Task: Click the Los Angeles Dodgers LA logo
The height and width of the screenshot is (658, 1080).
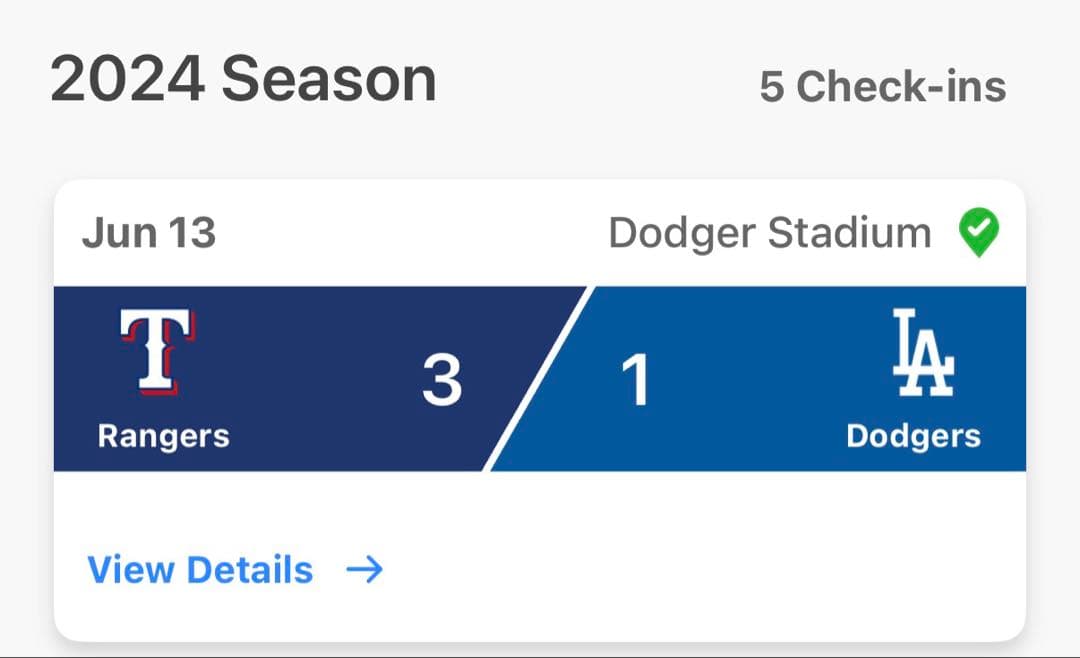Action: tap(922, 353)
